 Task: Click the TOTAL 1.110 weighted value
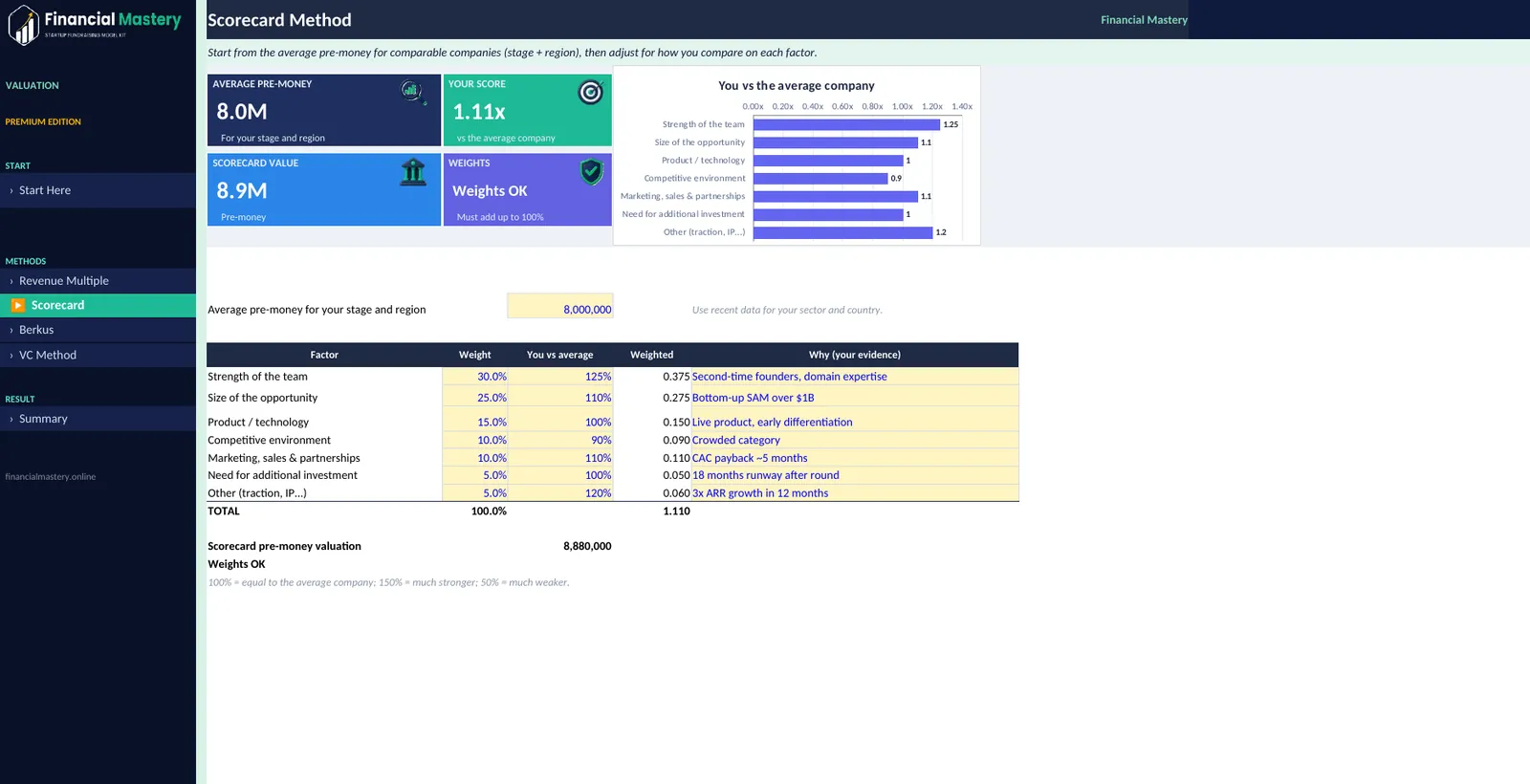(676, 512)
